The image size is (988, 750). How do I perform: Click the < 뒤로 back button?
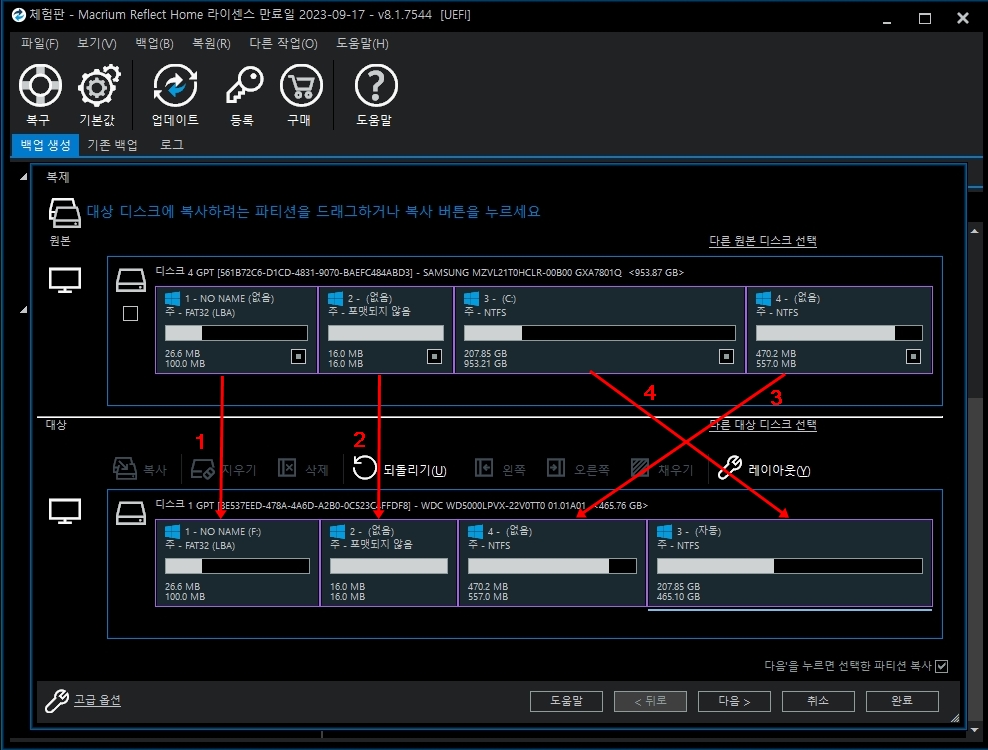[650, 701]
